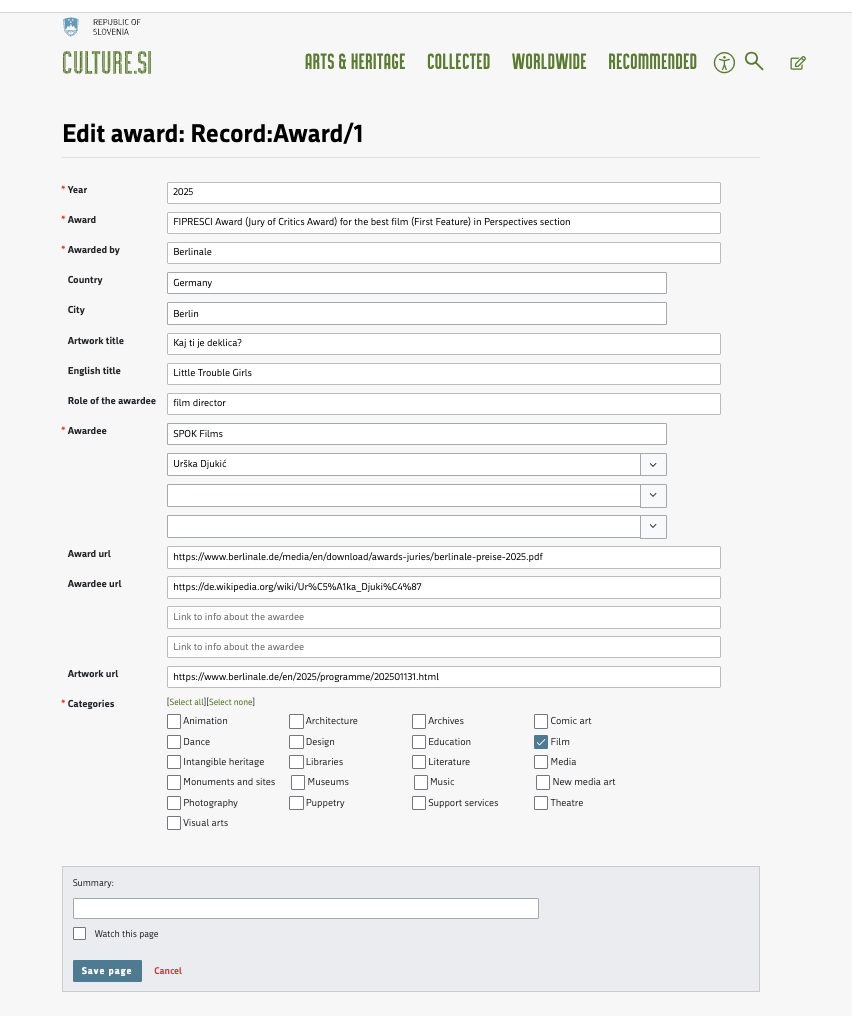This screenshot has width=852, height=1016.
Task: Click the Year field containing 2025
Action: 444,192
